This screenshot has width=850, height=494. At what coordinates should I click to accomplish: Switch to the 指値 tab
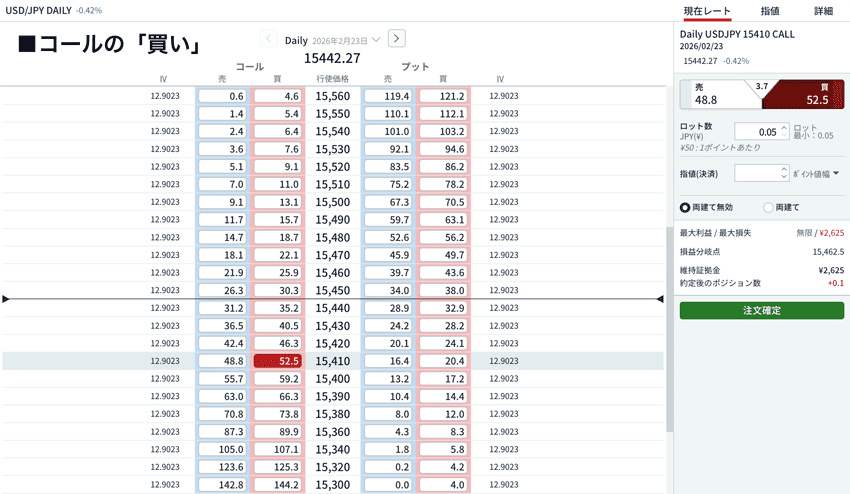770,10
